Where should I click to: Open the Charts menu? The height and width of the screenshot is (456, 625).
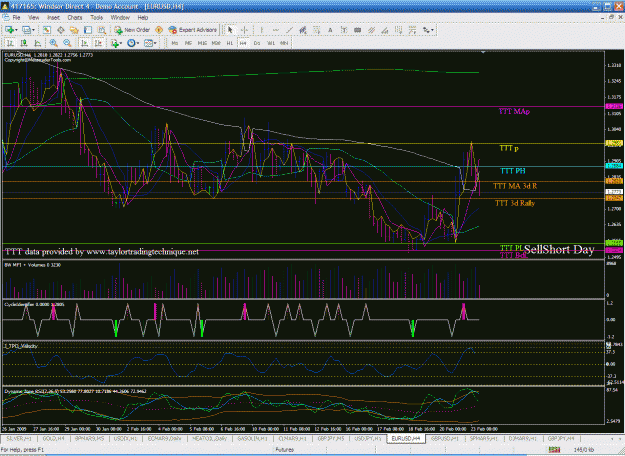coord(75,18)
